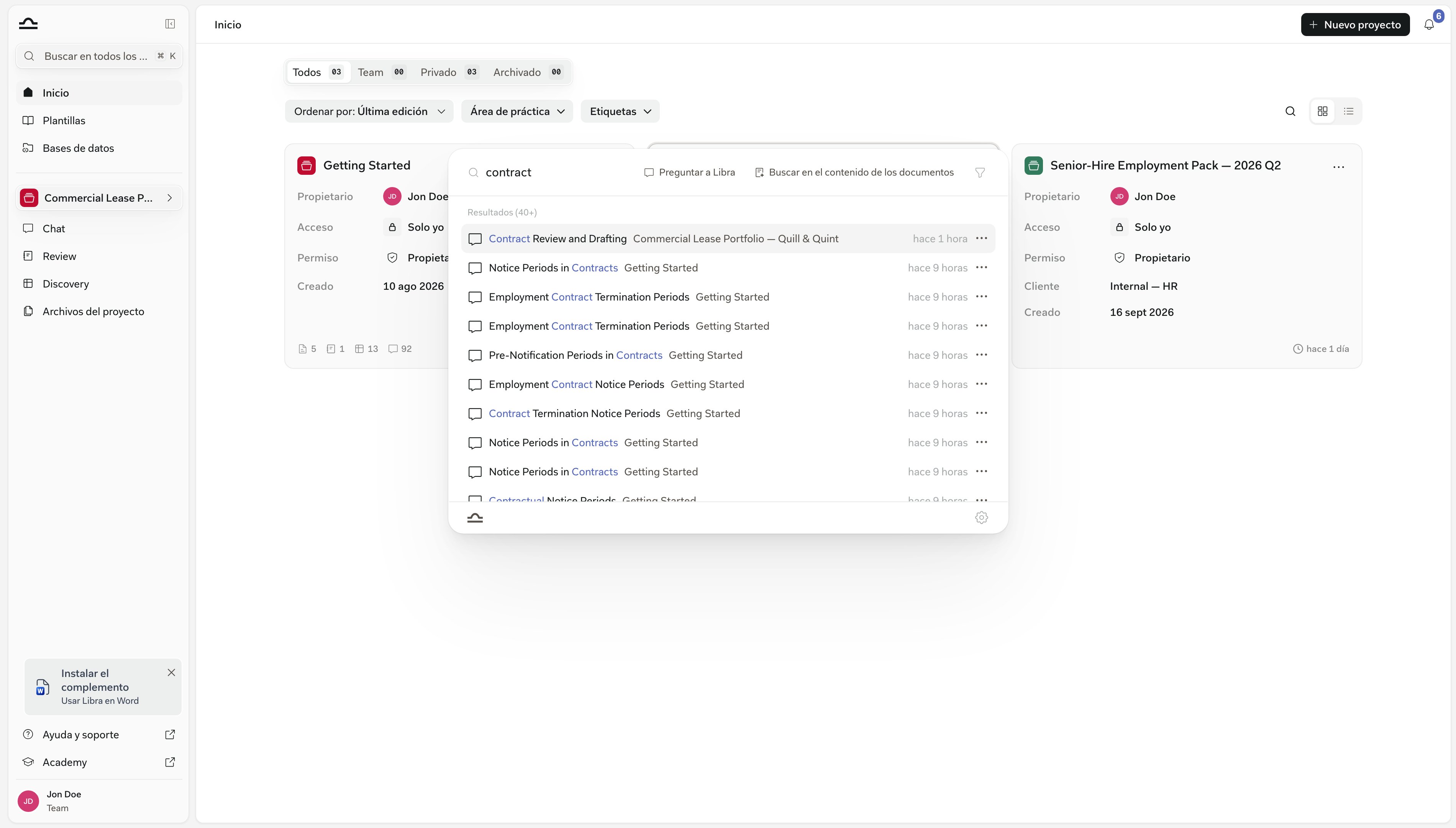Expand Commercial Lease project chevron

click(x=169, y=198)
